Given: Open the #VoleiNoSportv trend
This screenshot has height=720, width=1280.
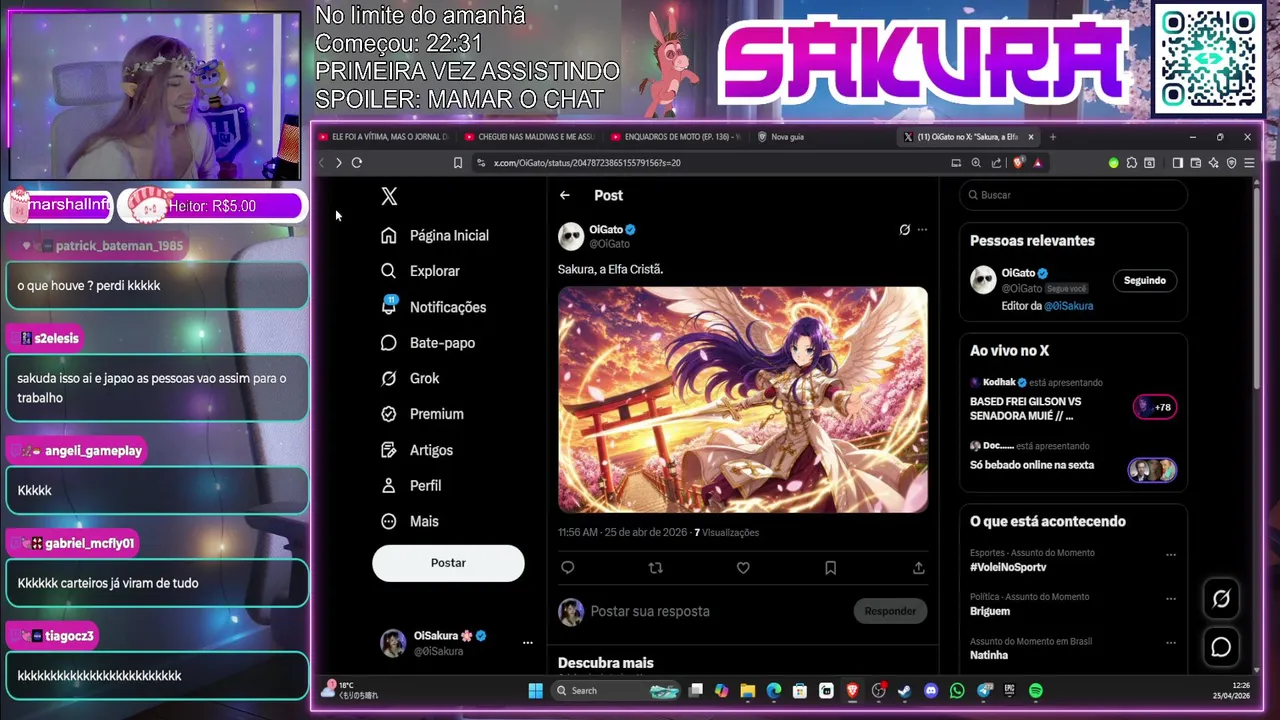Looking at the screenshot, I should [1008, 567].
